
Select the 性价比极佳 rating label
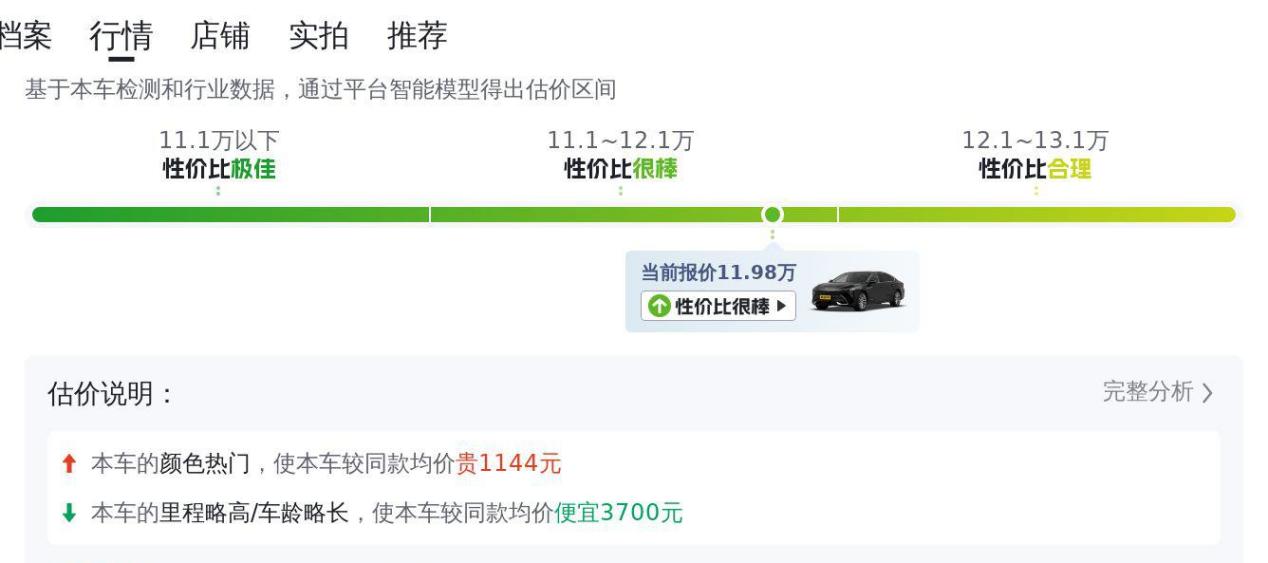219,169
